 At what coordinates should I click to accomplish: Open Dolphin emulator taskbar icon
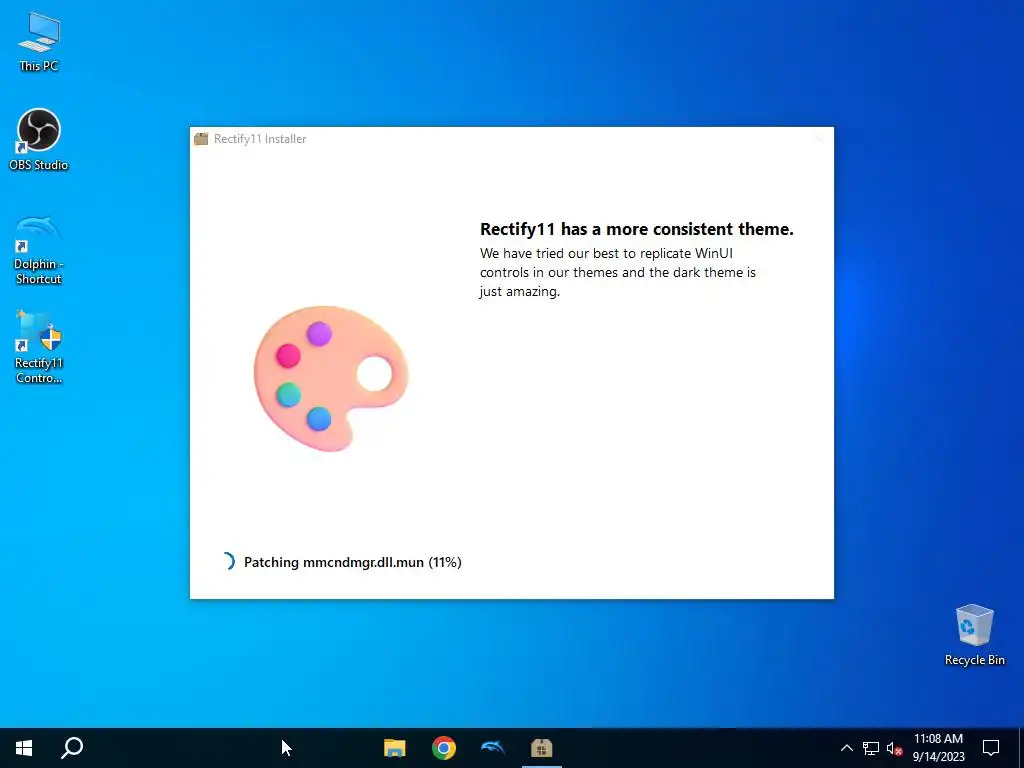pos(492,748)
